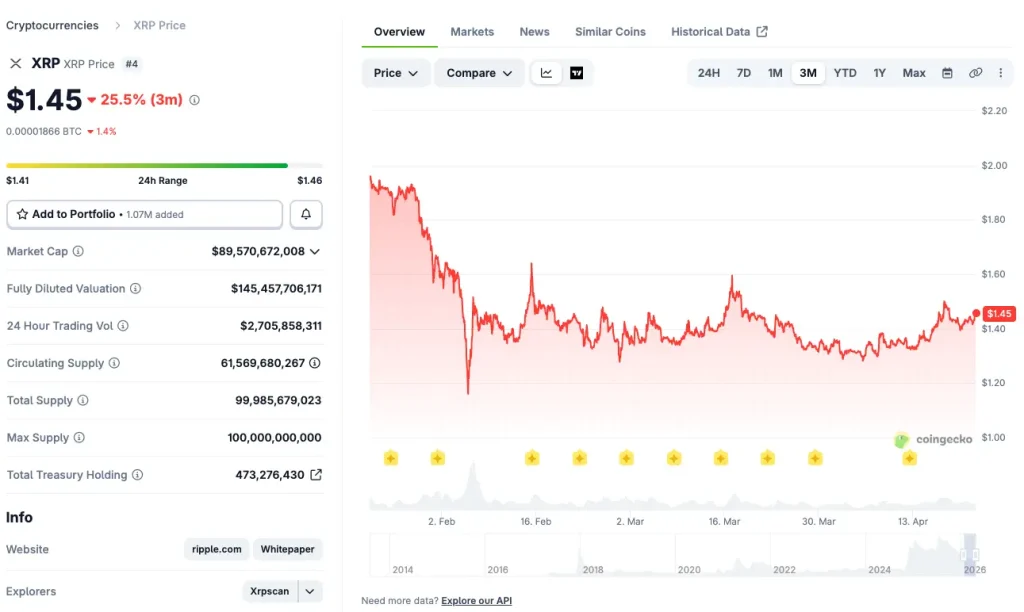Switch to TradingView chart icon

pos(577,73)
